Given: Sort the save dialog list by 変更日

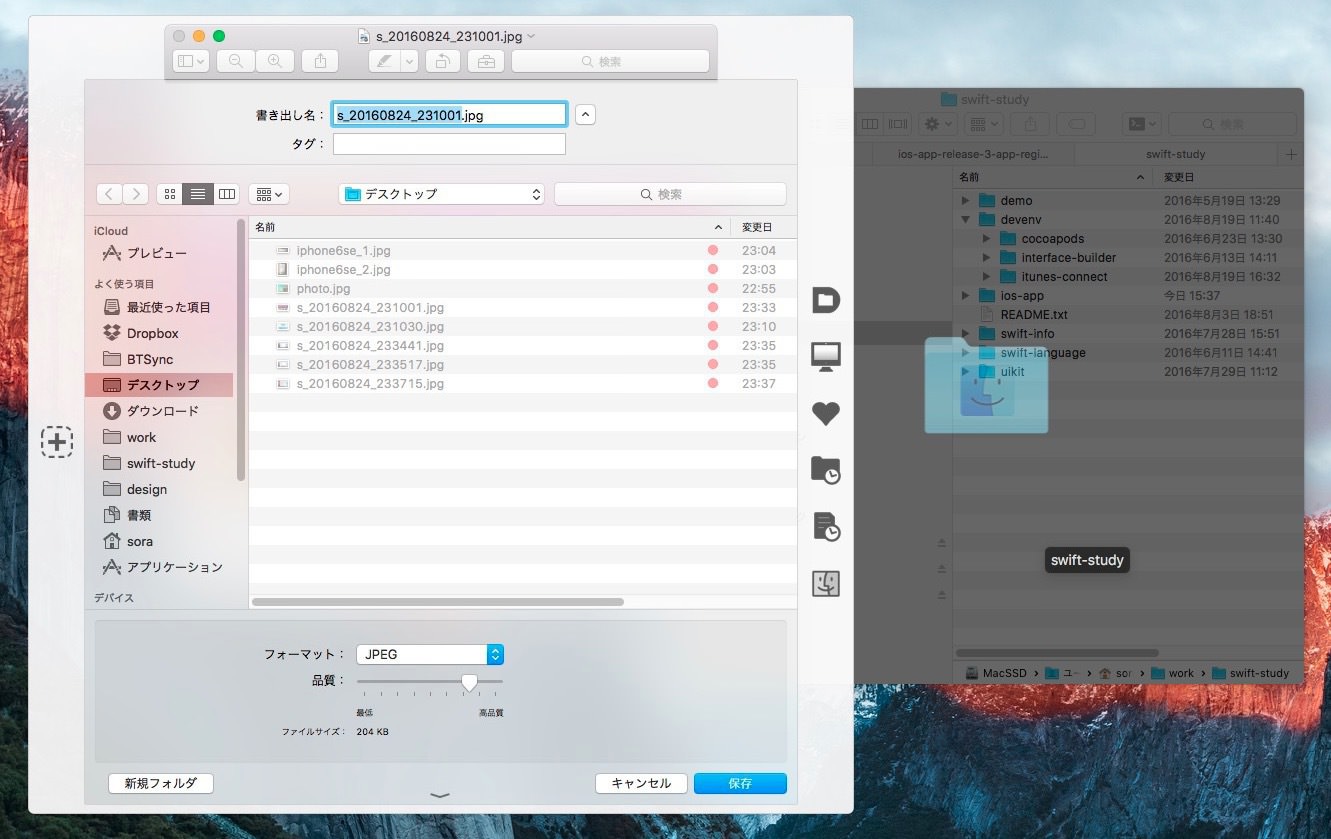Looking at the screenshot, I should (x=764, y=227).
